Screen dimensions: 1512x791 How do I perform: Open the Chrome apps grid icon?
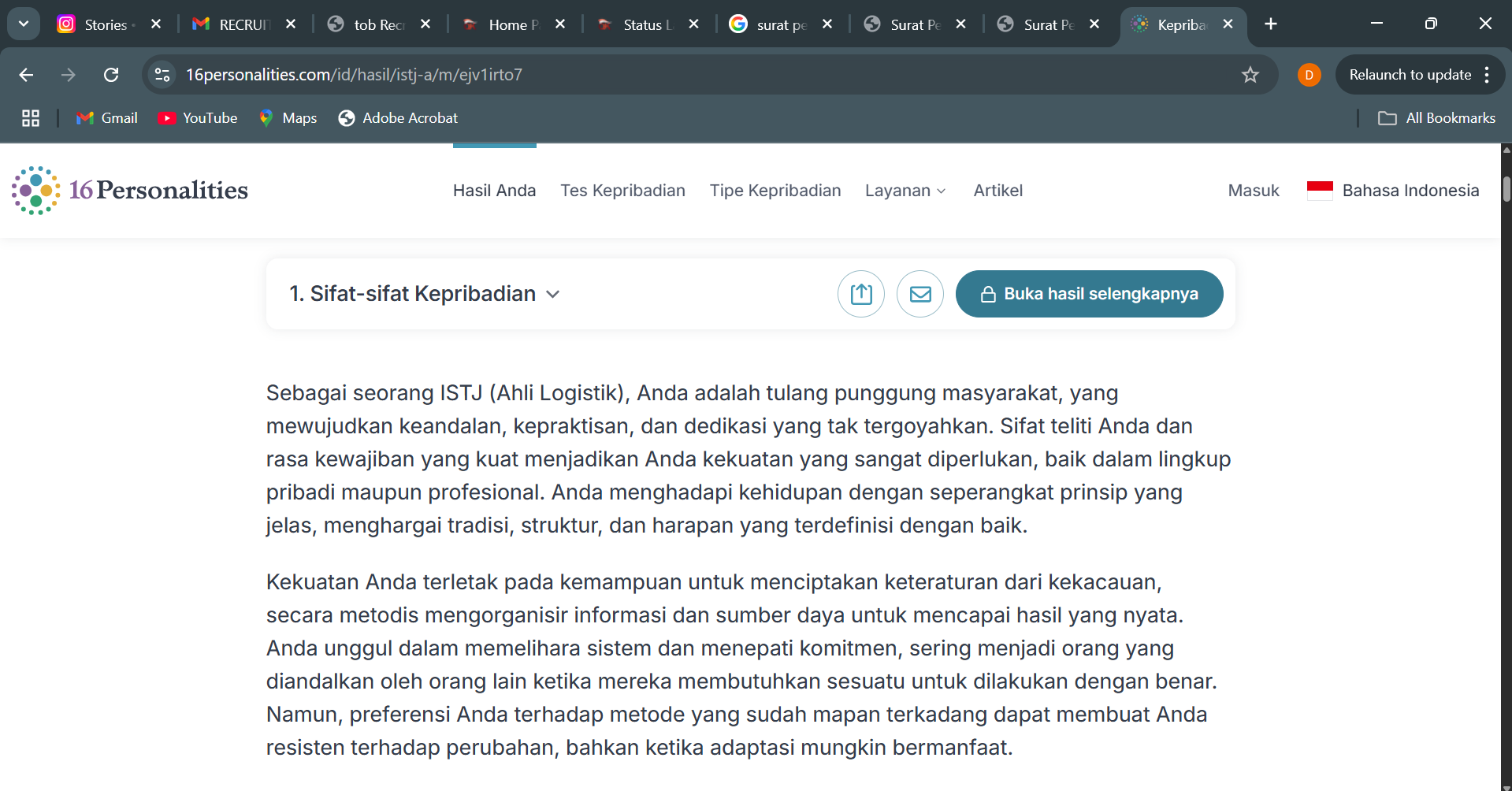coord(31,118)
